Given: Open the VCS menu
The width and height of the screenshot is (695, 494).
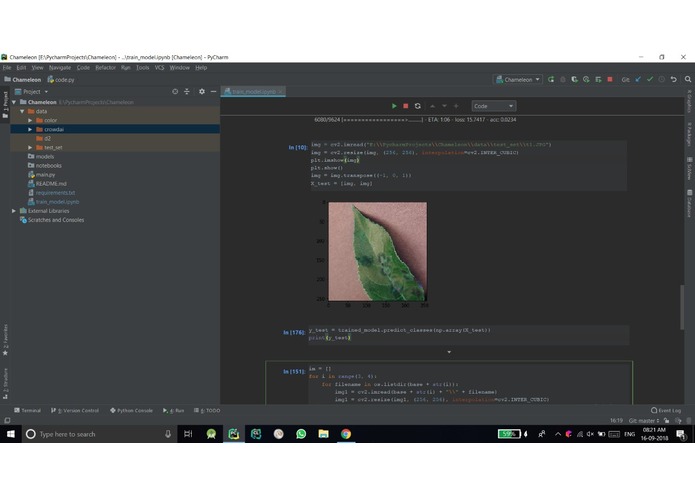Looking at the screenshot, I should [x=160, y=68].
